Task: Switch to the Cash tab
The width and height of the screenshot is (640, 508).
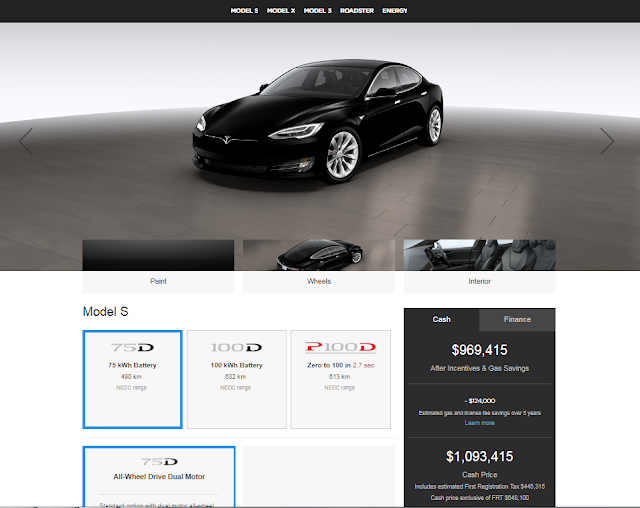Action: click(442, 319)
